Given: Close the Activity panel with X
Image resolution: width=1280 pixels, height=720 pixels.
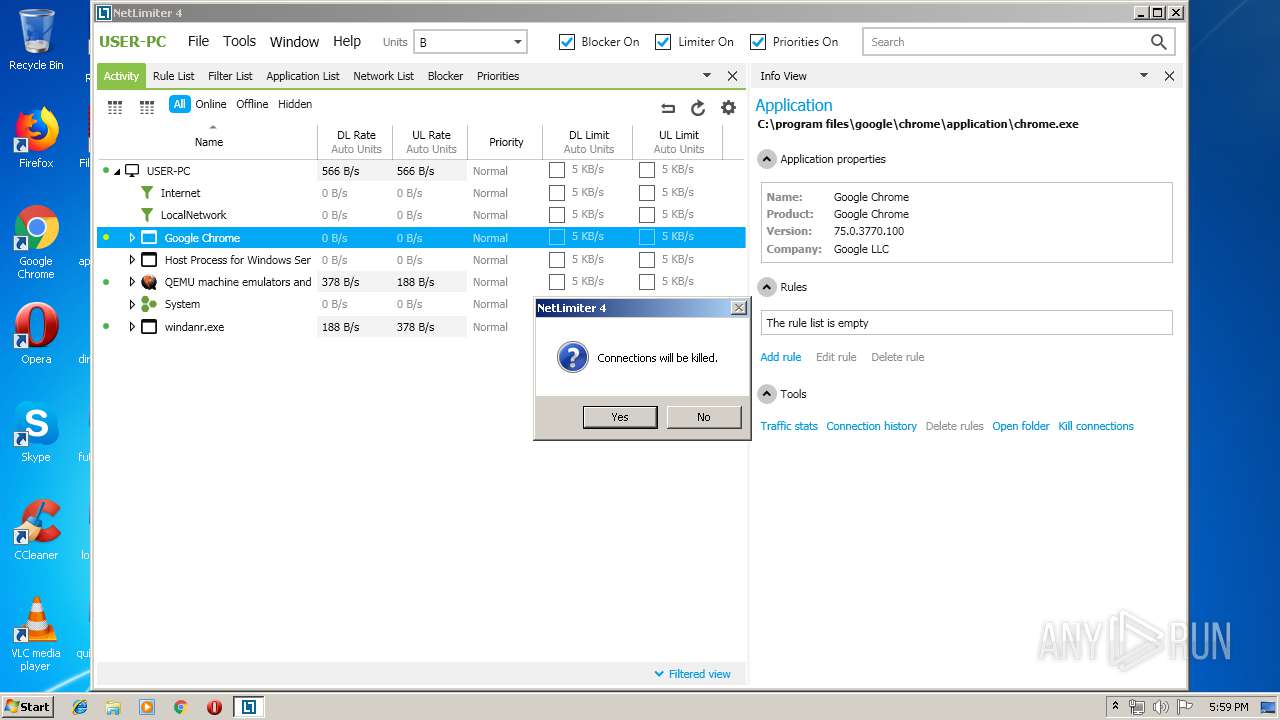Looking at the screenshot, I should coord(732,76).
